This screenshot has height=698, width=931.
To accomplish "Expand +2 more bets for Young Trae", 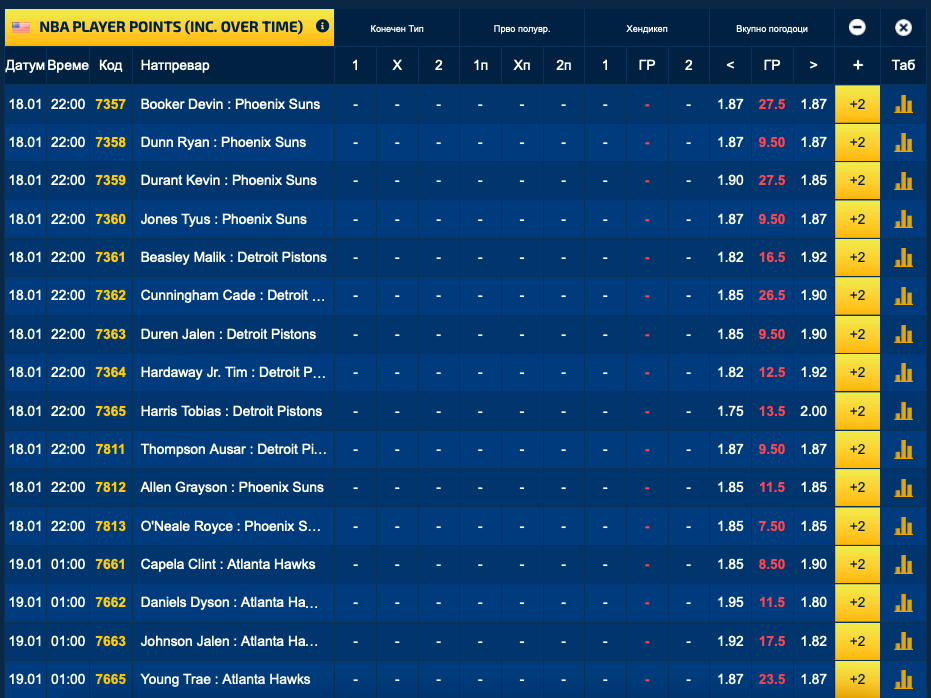I will click(857, 679).
